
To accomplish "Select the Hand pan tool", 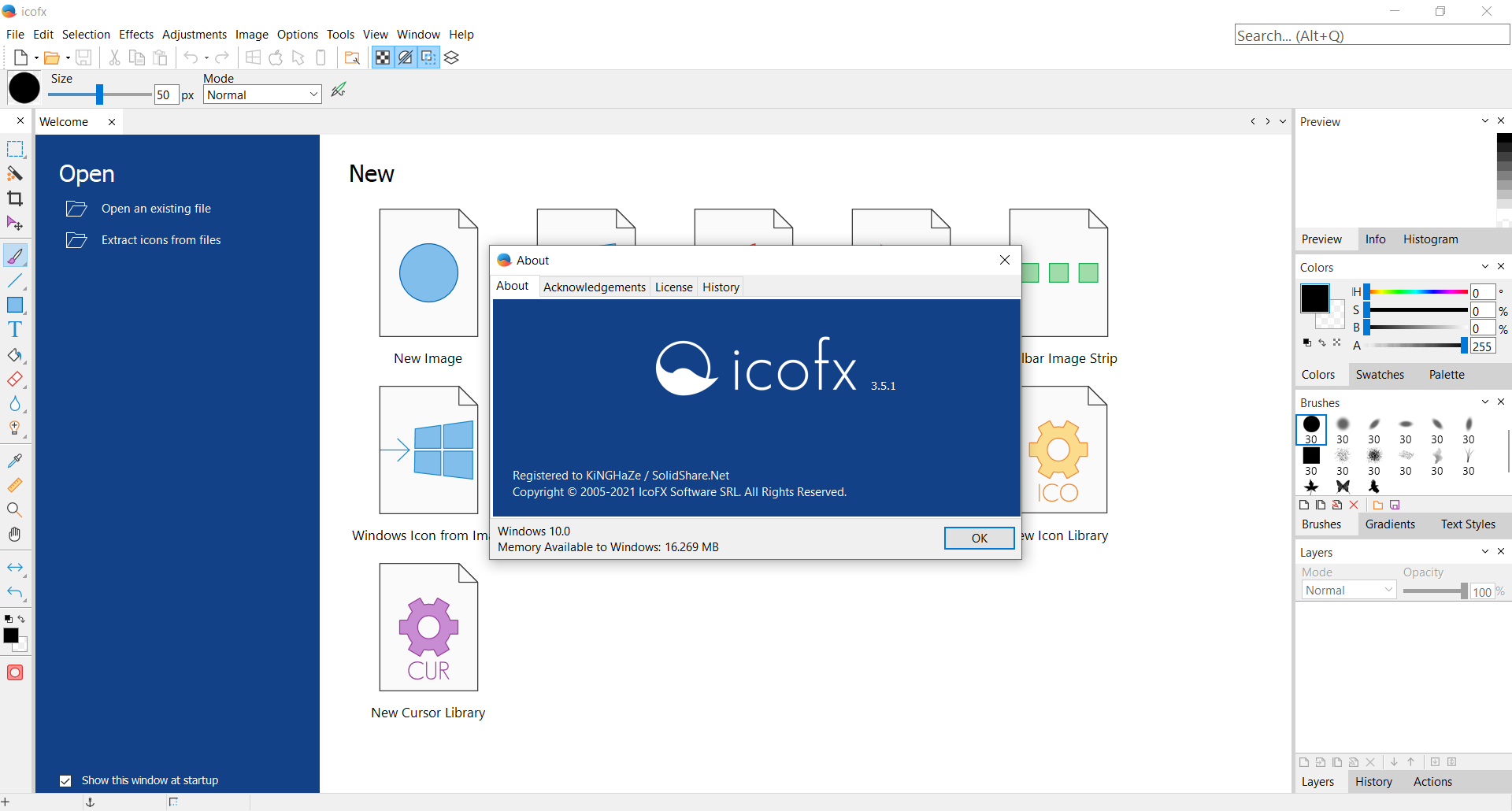I will click(x=15, y=534).
